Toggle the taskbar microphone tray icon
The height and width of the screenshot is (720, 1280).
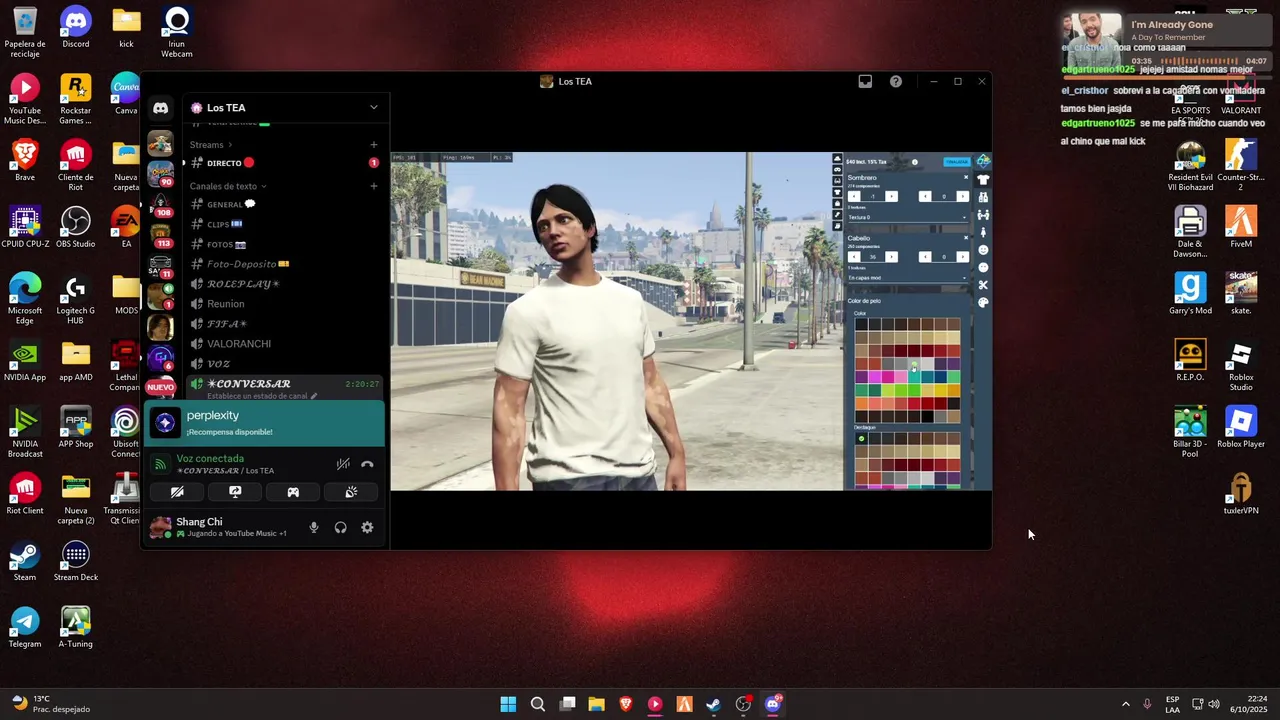pos(1147,704)
